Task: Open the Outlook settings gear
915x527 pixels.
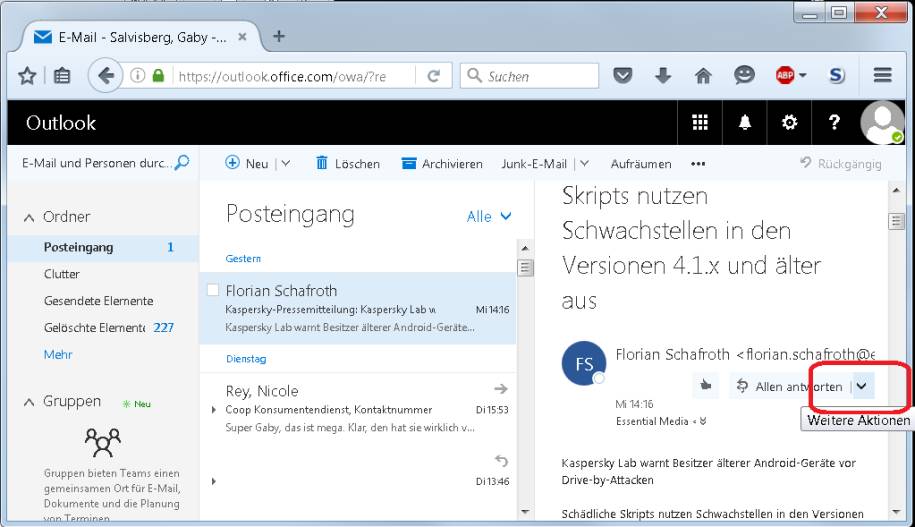Action: click(789, 123)
